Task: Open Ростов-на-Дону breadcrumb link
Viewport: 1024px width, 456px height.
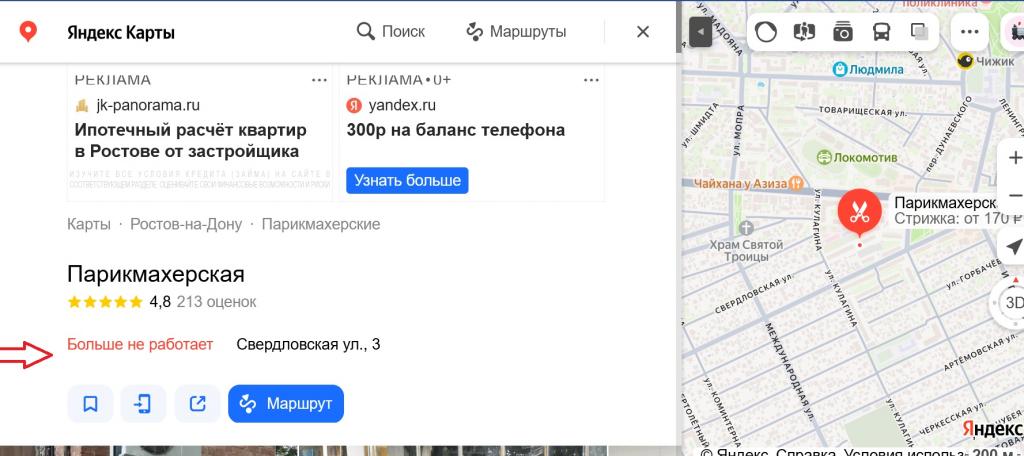Action: pos(186,224)
